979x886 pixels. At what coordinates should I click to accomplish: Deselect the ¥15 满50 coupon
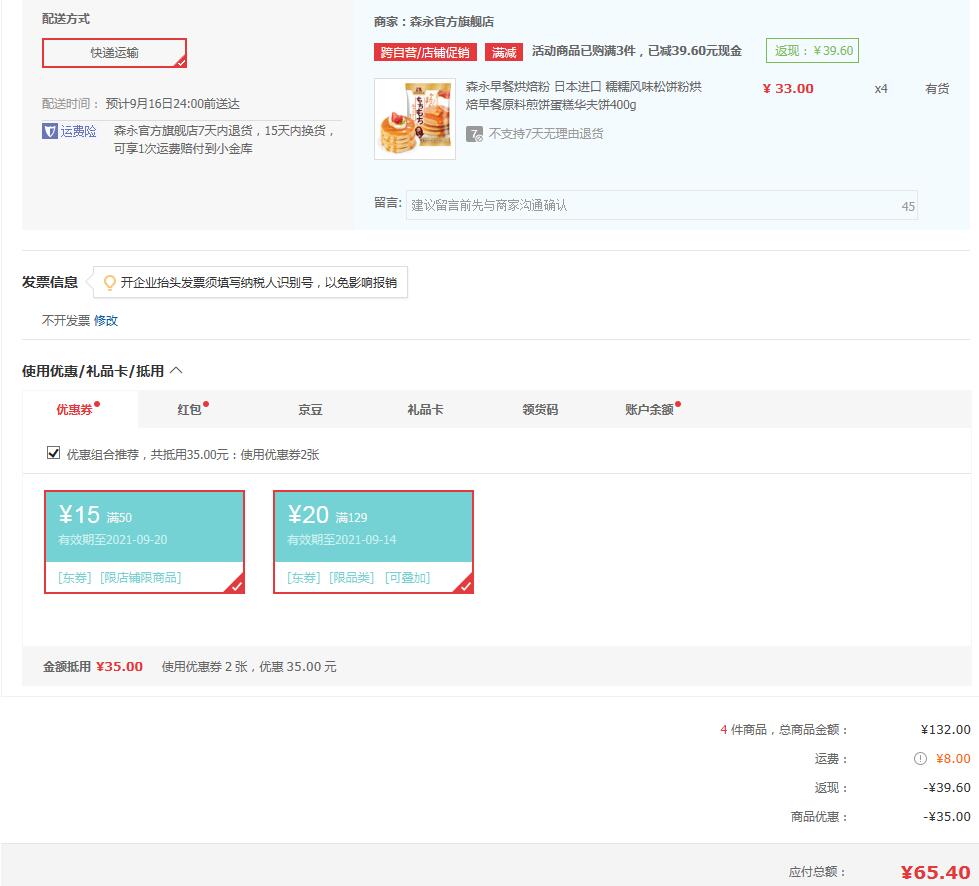coord(144,541)
